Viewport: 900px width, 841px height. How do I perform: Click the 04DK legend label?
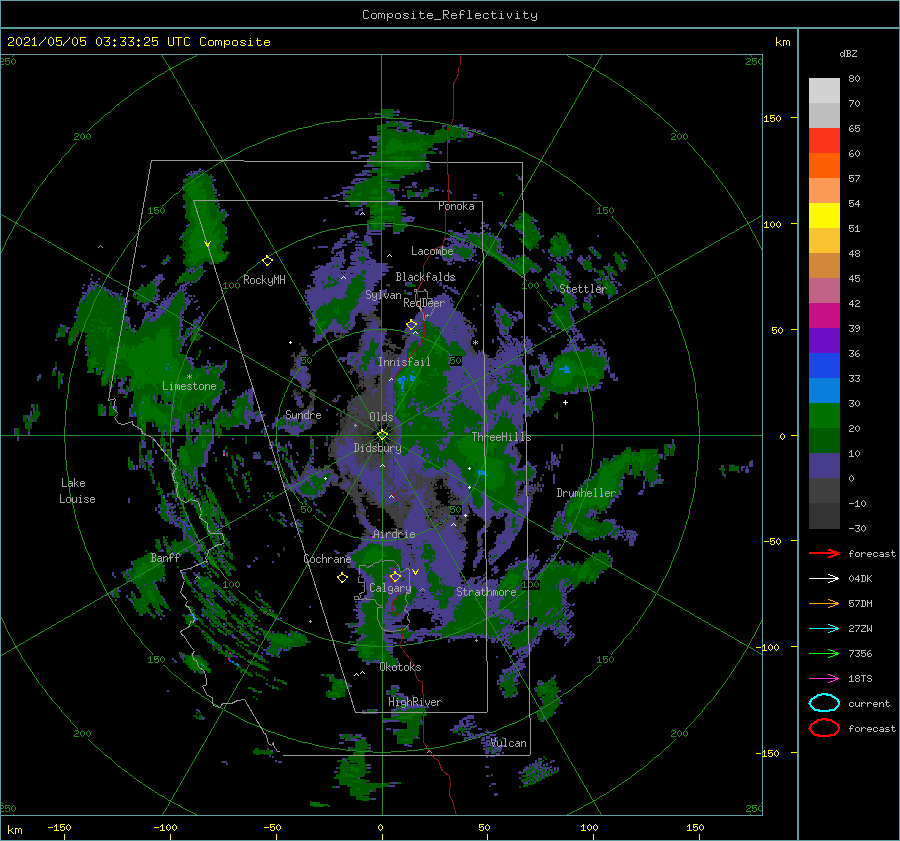860,579
